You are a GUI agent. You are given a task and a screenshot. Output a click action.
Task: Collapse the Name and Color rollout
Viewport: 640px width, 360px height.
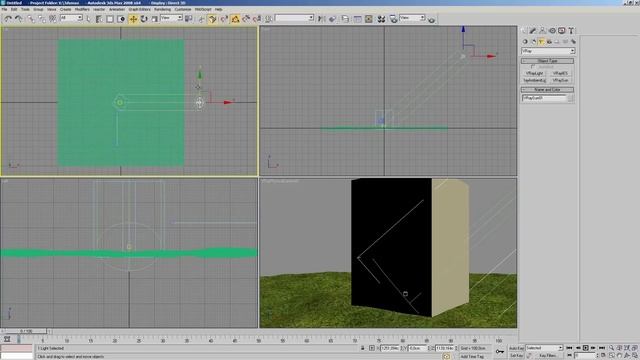[x=547, y=89]
